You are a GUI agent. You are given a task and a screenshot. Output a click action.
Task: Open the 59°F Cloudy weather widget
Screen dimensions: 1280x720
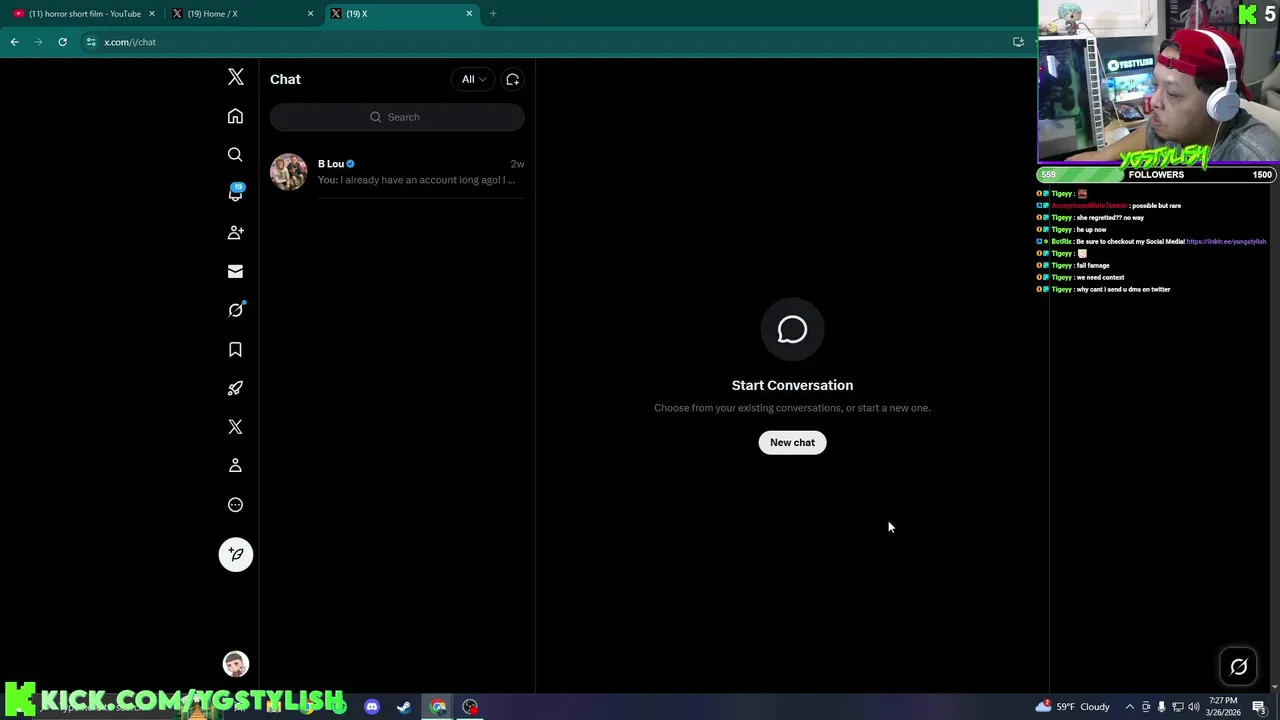coord(1072,707)
